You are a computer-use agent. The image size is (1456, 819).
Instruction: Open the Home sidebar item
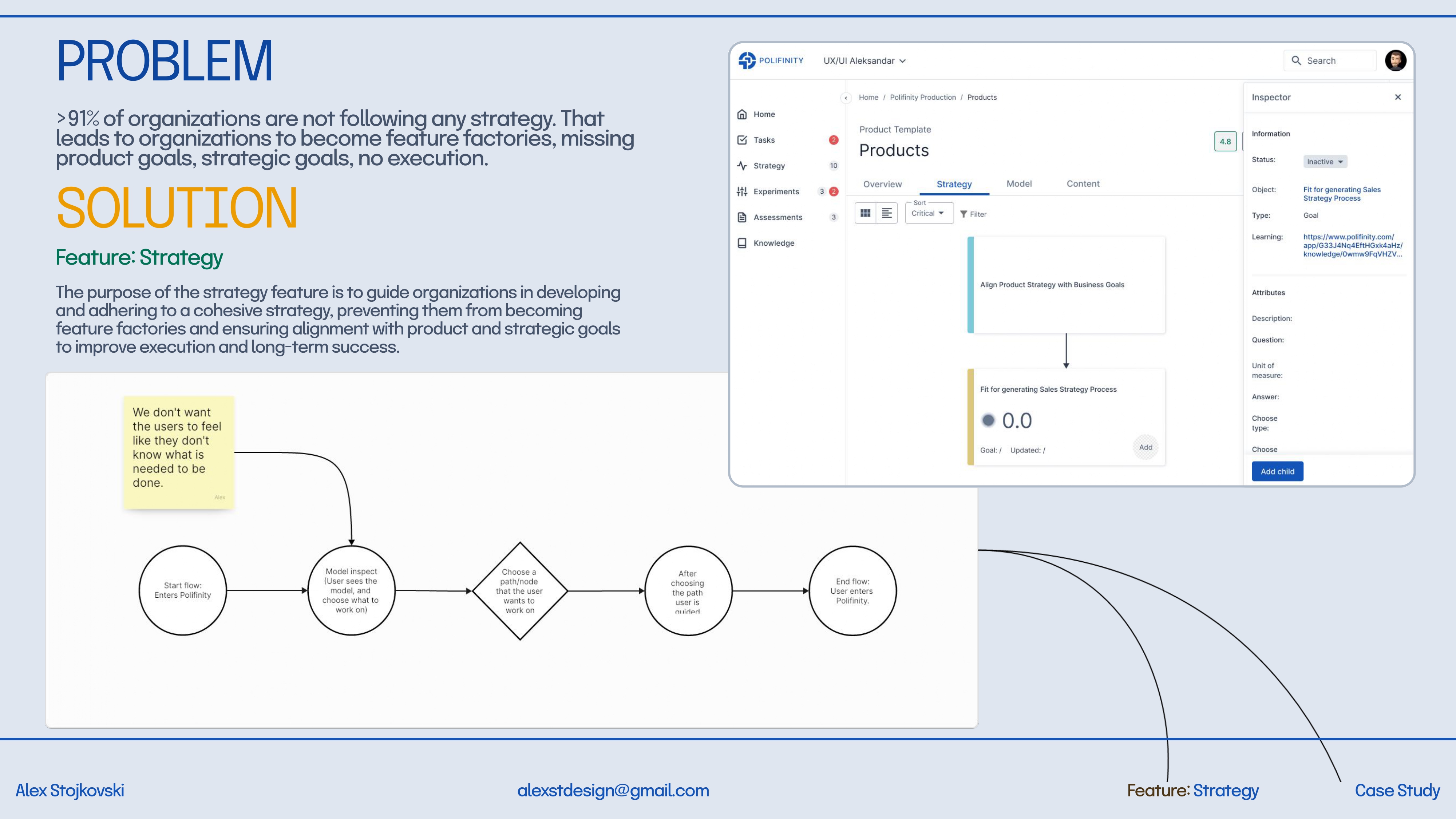tap(764, 114)
